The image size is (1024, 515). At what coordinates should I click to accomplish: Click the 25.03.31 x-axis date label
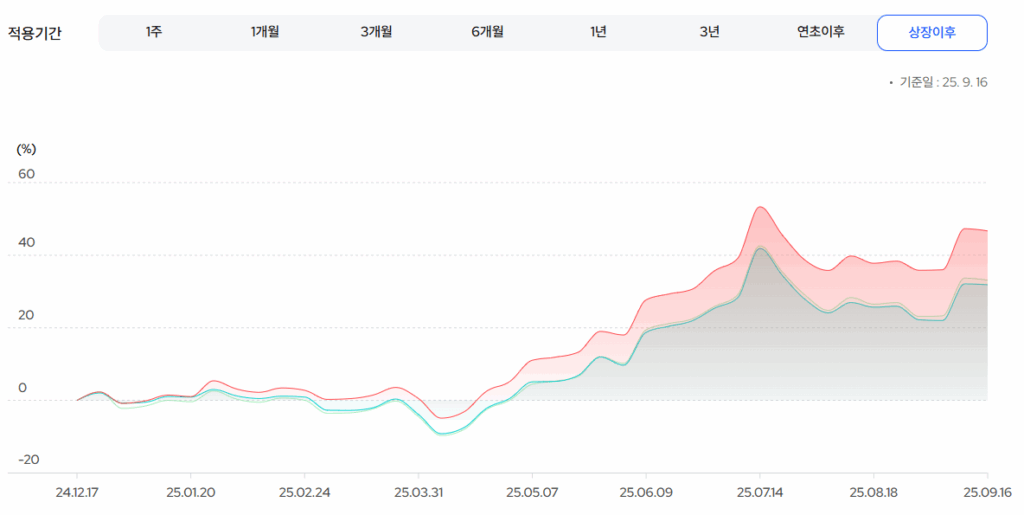pos(418,493)
